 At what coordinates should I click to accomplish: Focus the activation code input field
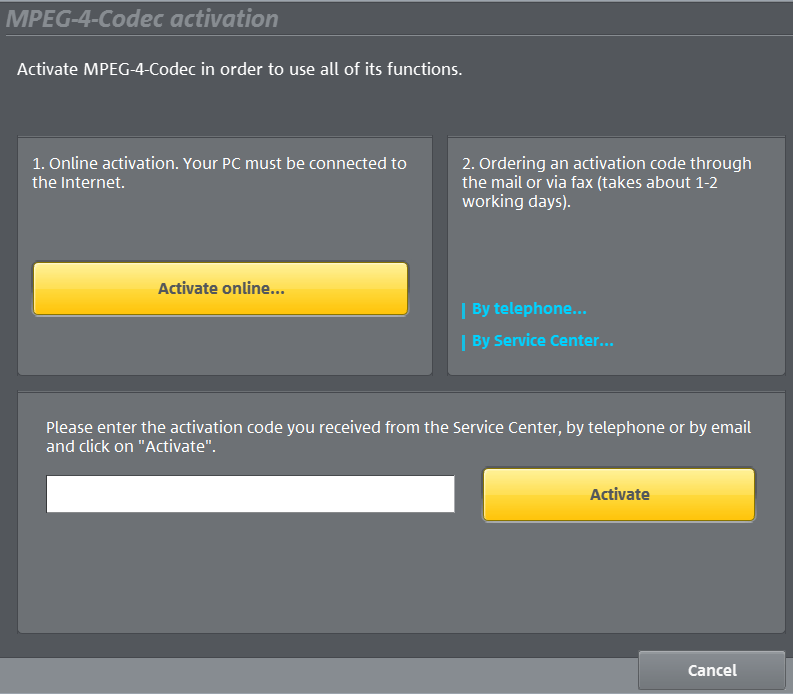click(250, 494)
